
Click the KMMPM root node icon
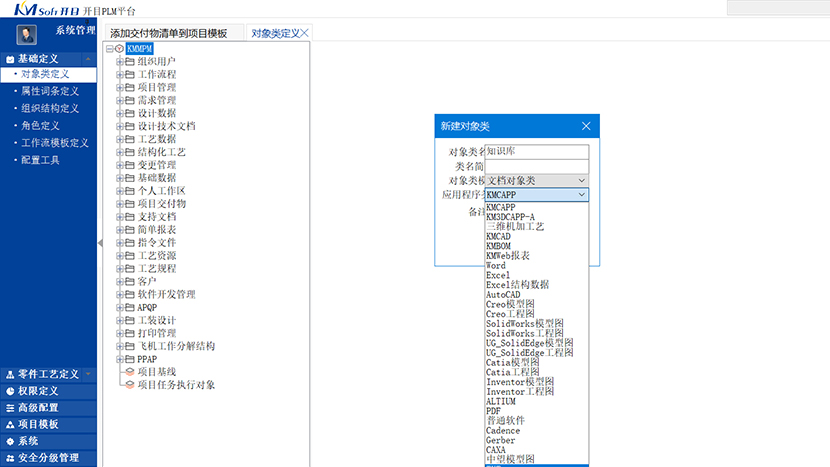(x=119, y=48)
